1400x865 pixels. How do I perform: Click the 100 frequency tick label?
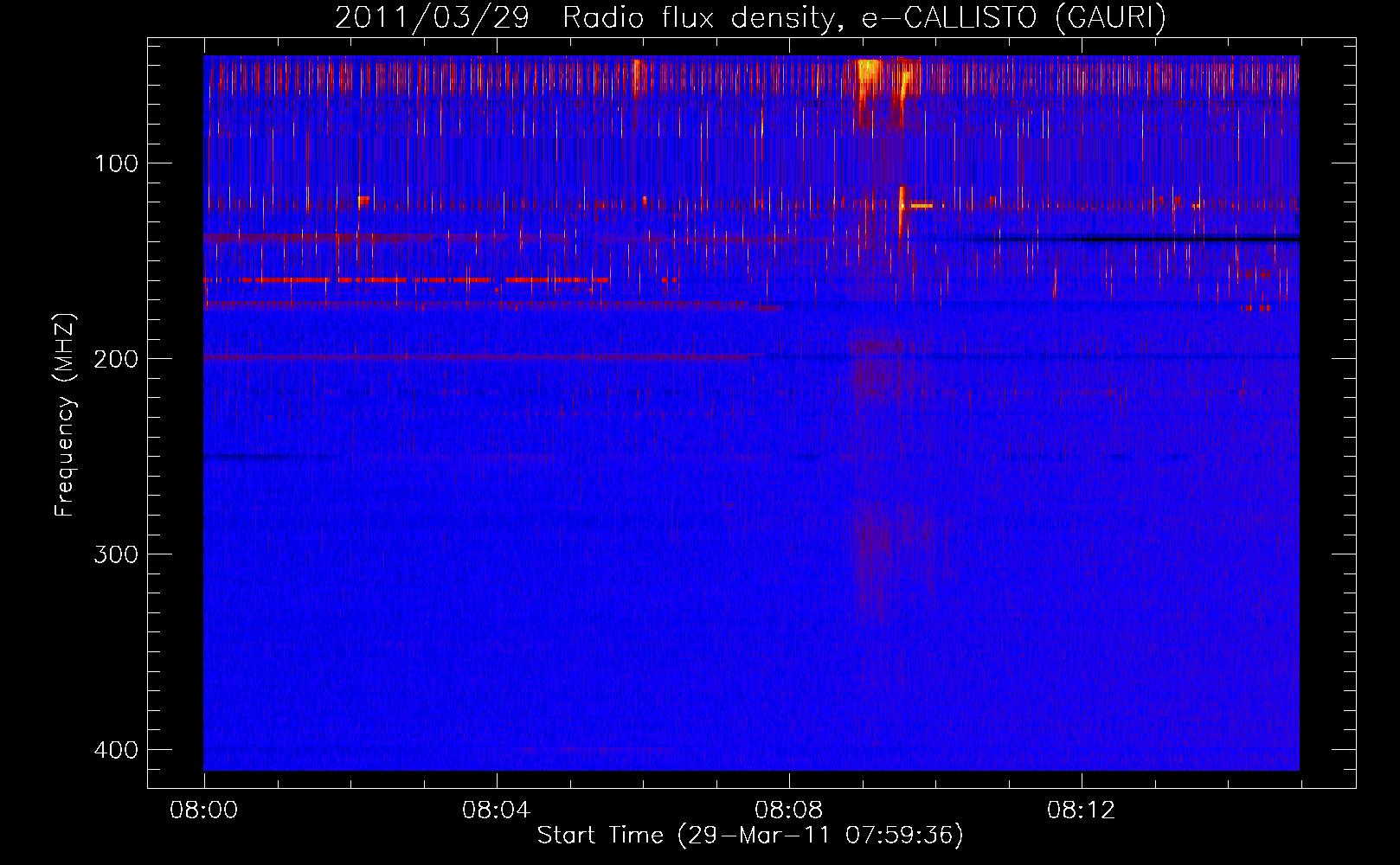[x=116, y=163]
